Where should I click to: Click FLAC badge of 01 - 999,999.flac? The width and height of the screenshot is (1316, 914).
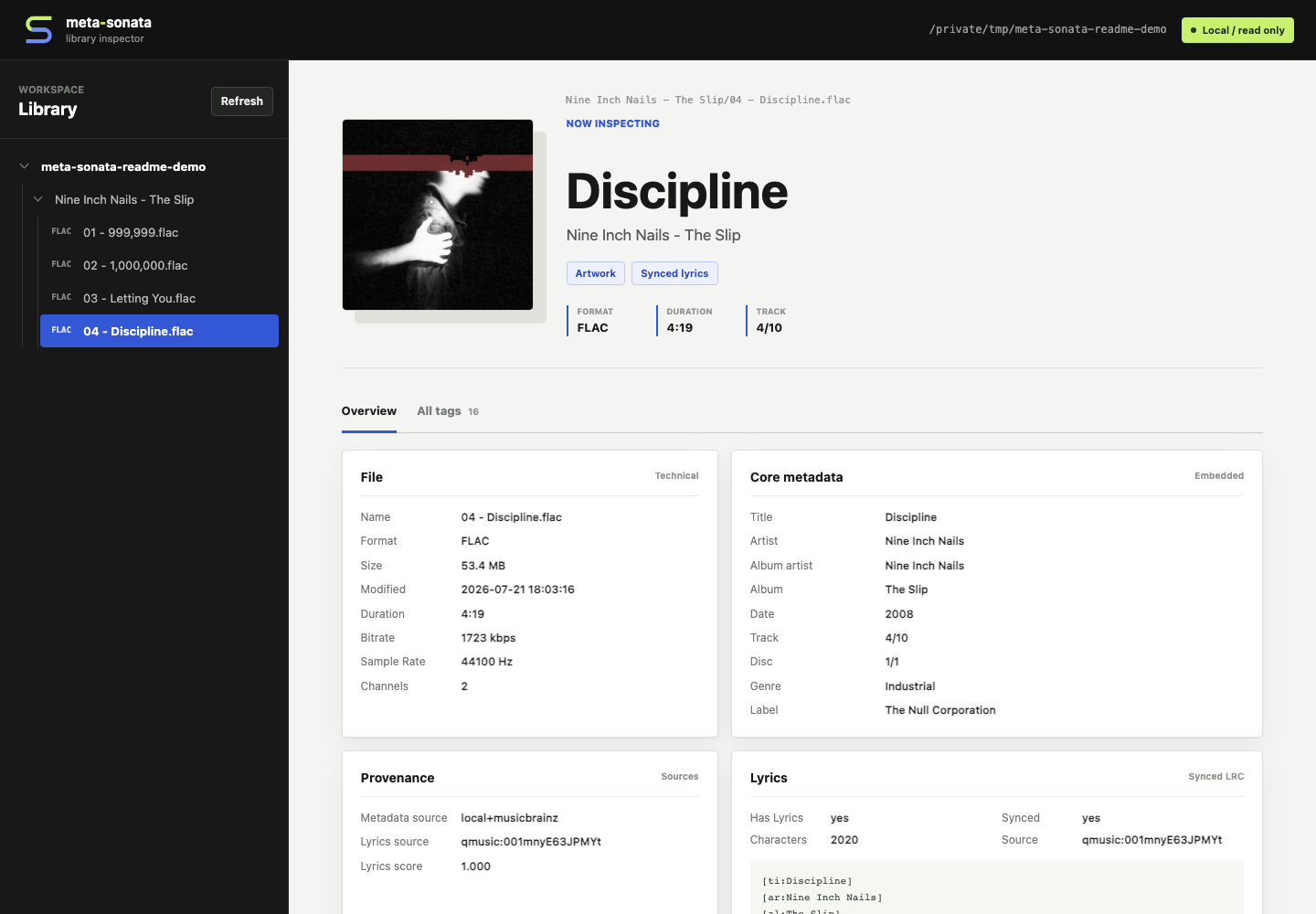[61, 232]
